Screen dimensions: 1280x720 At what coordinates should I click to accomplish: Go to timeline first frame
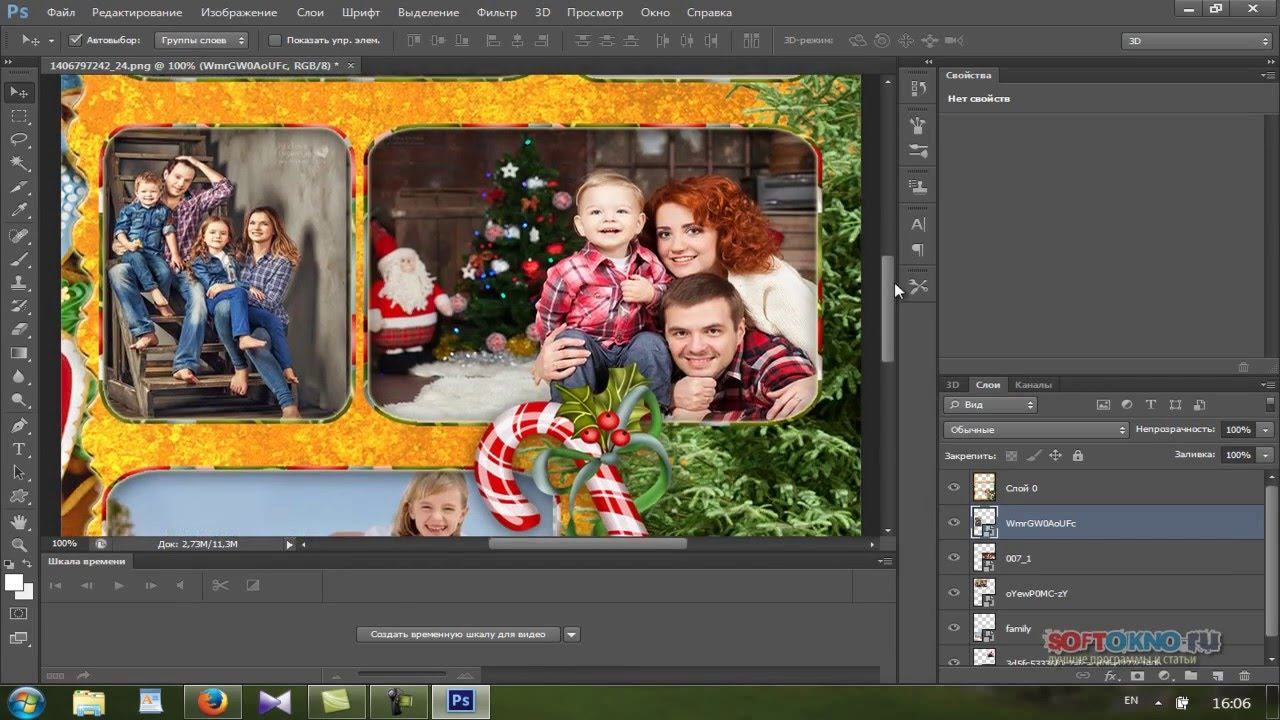[56, 585]
